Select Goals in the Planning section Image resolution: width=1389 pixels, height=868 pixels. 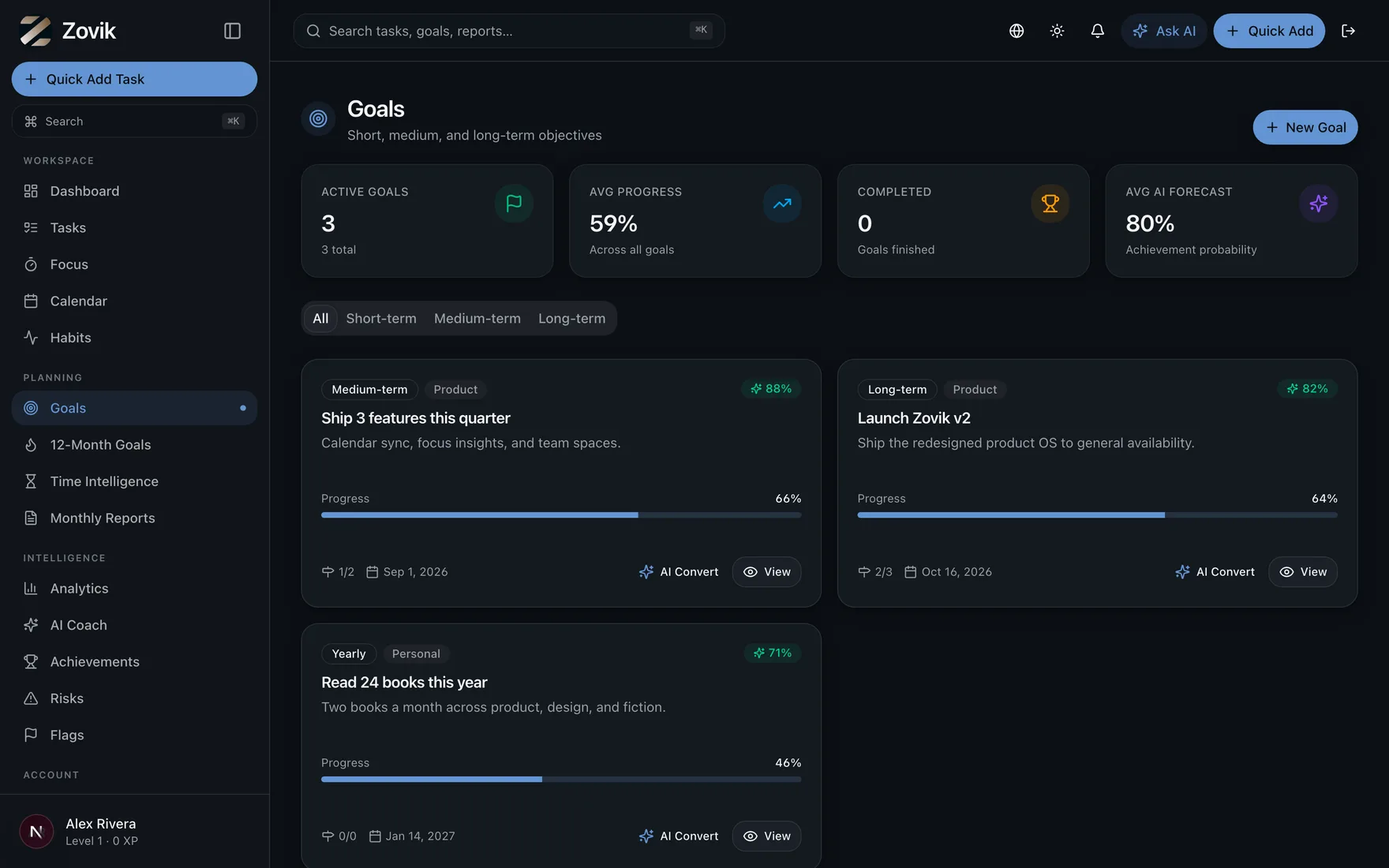click(x=134, y=408)
